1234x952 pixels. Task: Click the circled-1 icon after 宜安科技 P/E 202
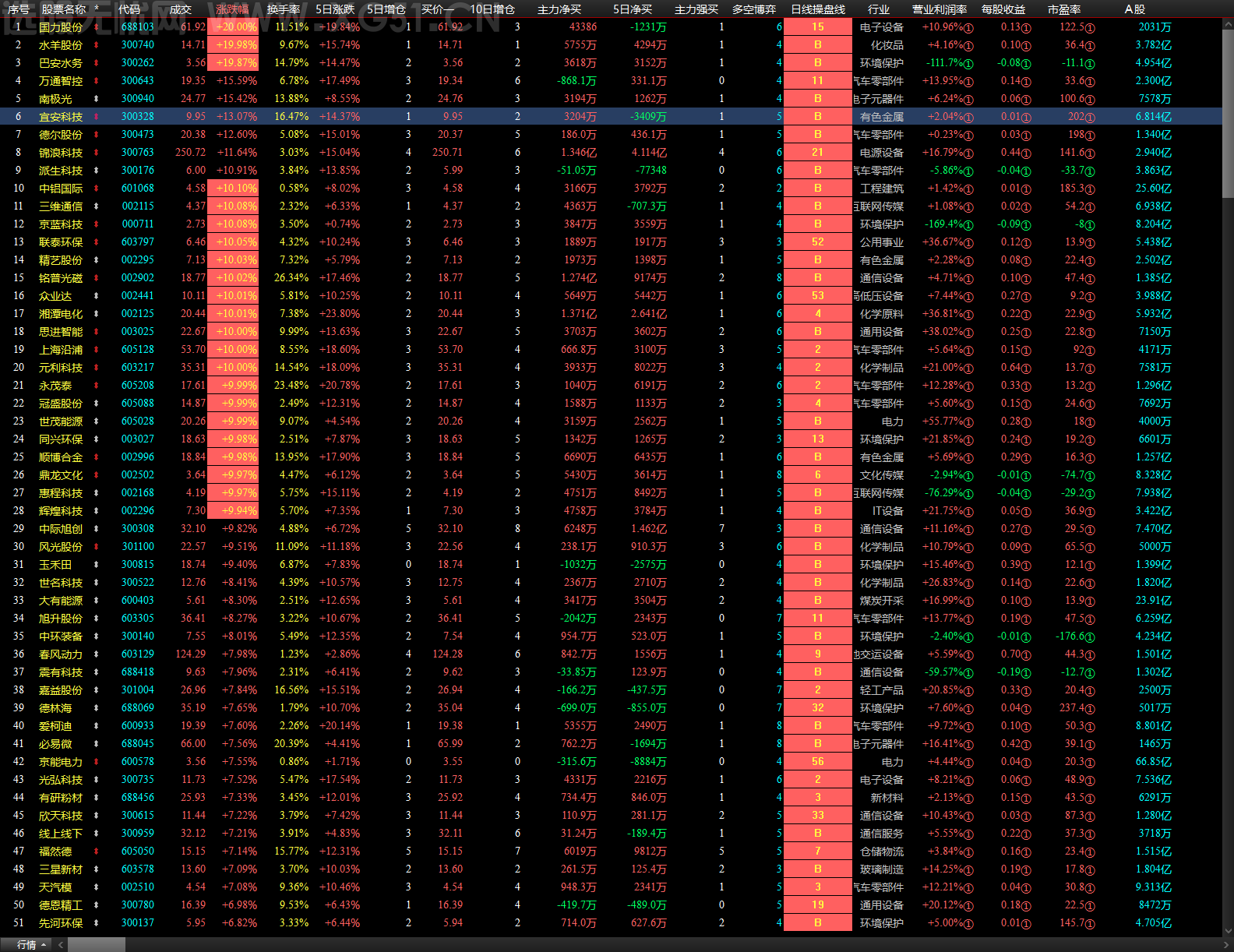(1090, 118)
